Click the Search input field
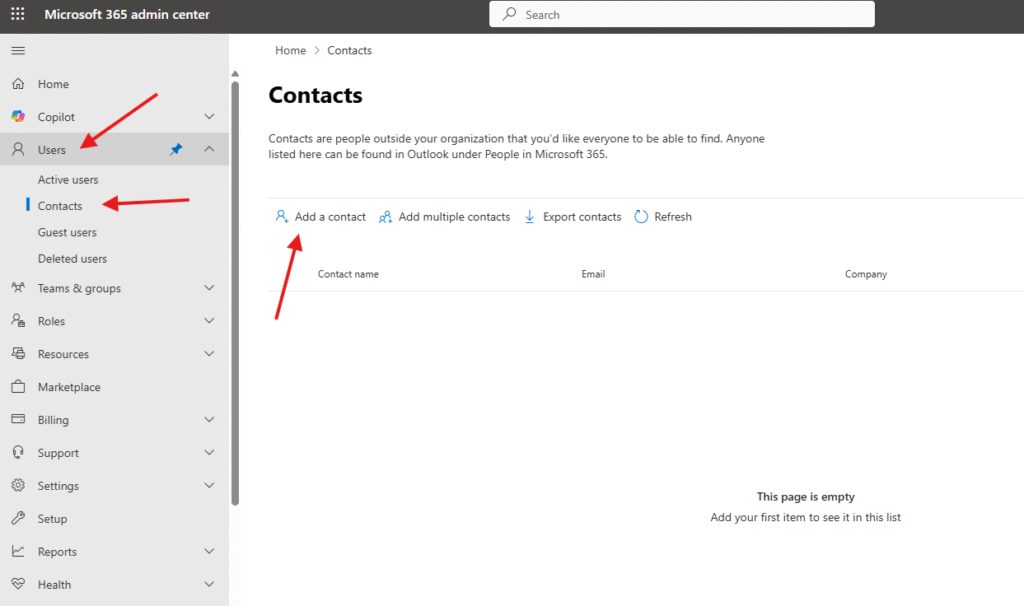 690,15
